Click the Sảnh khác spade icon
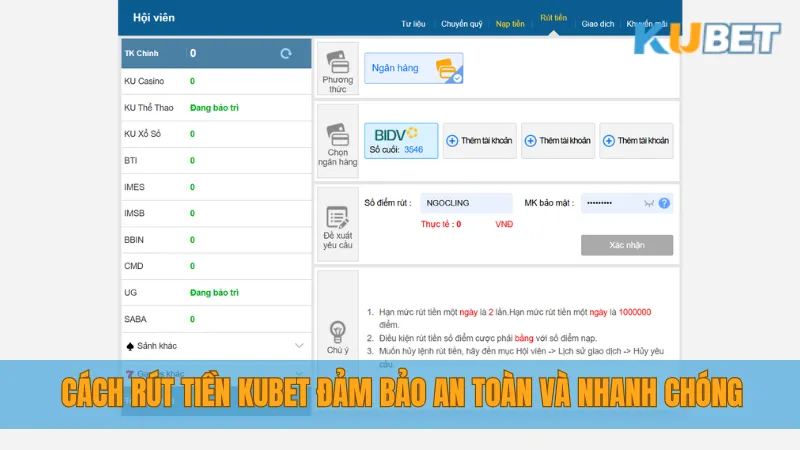The height and width of the screenshot is (450, 800). 130,346
